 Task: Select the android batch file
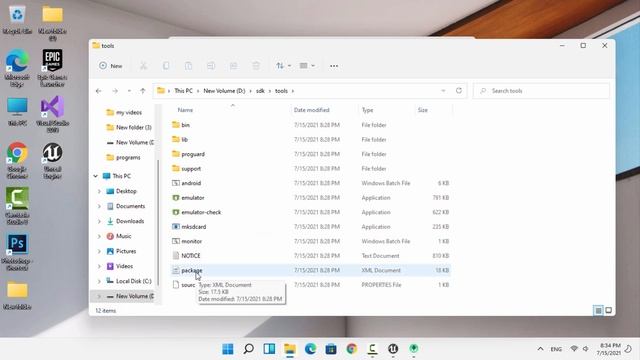click(310, 183)
